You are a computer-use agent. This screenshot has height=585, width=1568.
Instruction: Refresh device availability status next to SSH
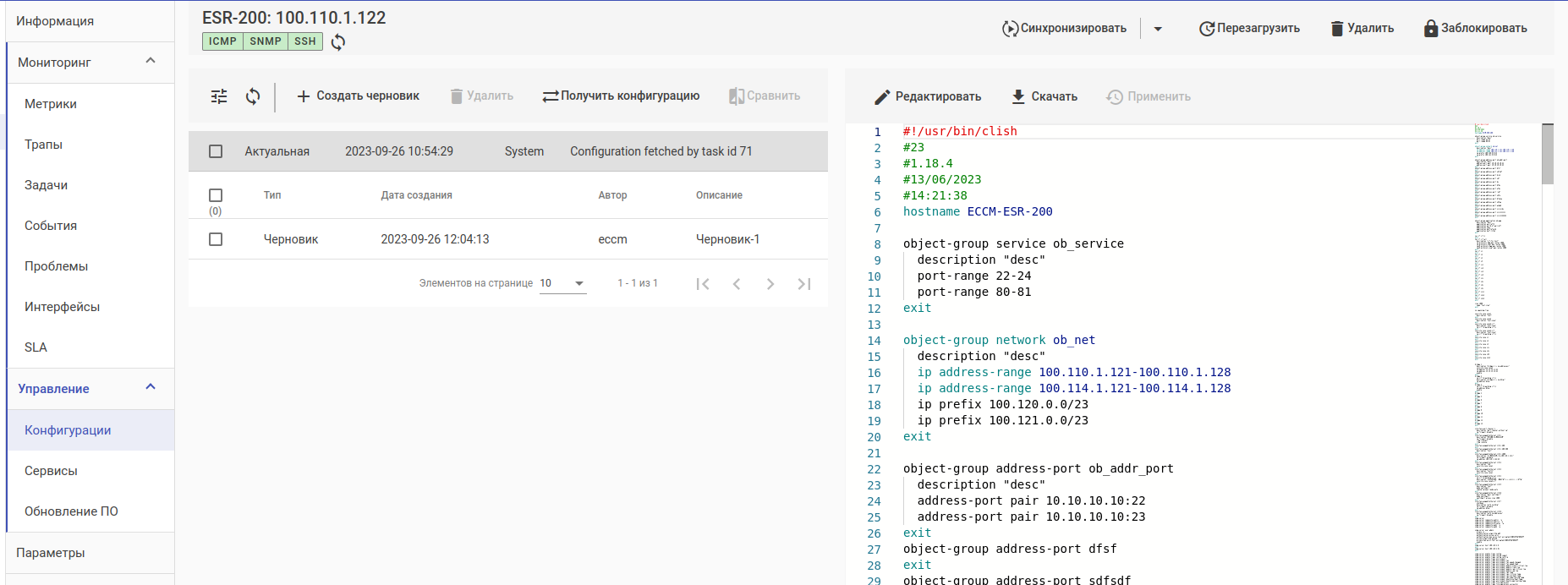coord(338,42)
